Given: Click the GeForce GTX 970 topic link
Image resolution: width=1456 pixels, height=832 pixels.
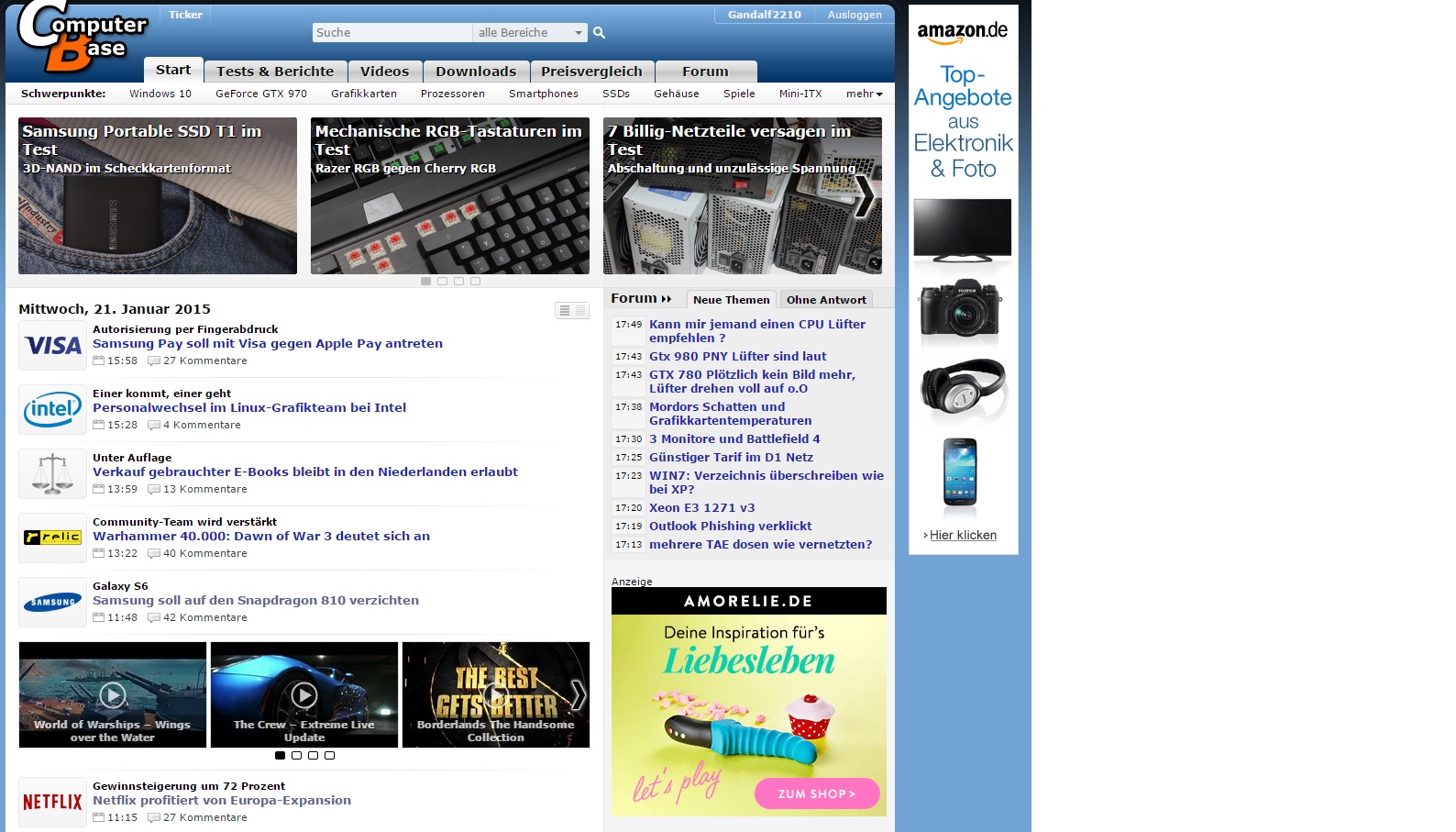Looking at the screenshot, I should (261, 94).
